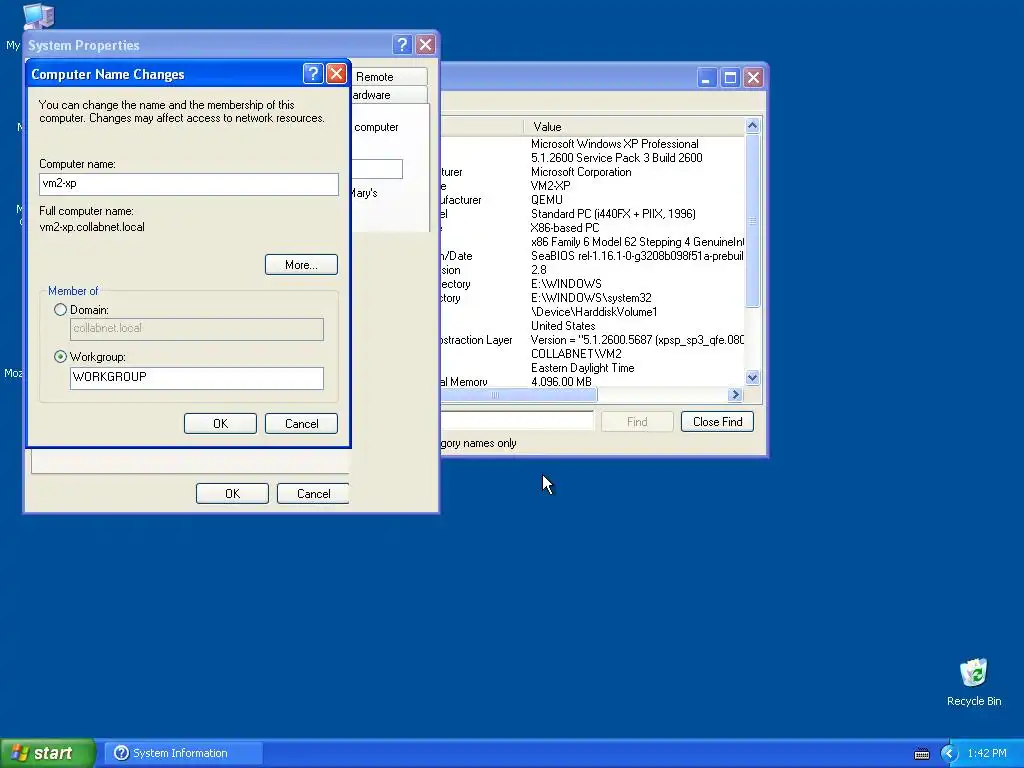Click the 1:42 PM clock in taskbar
Screen dimensions: 1024x768
pyautogui.click(x=987, y=753)
